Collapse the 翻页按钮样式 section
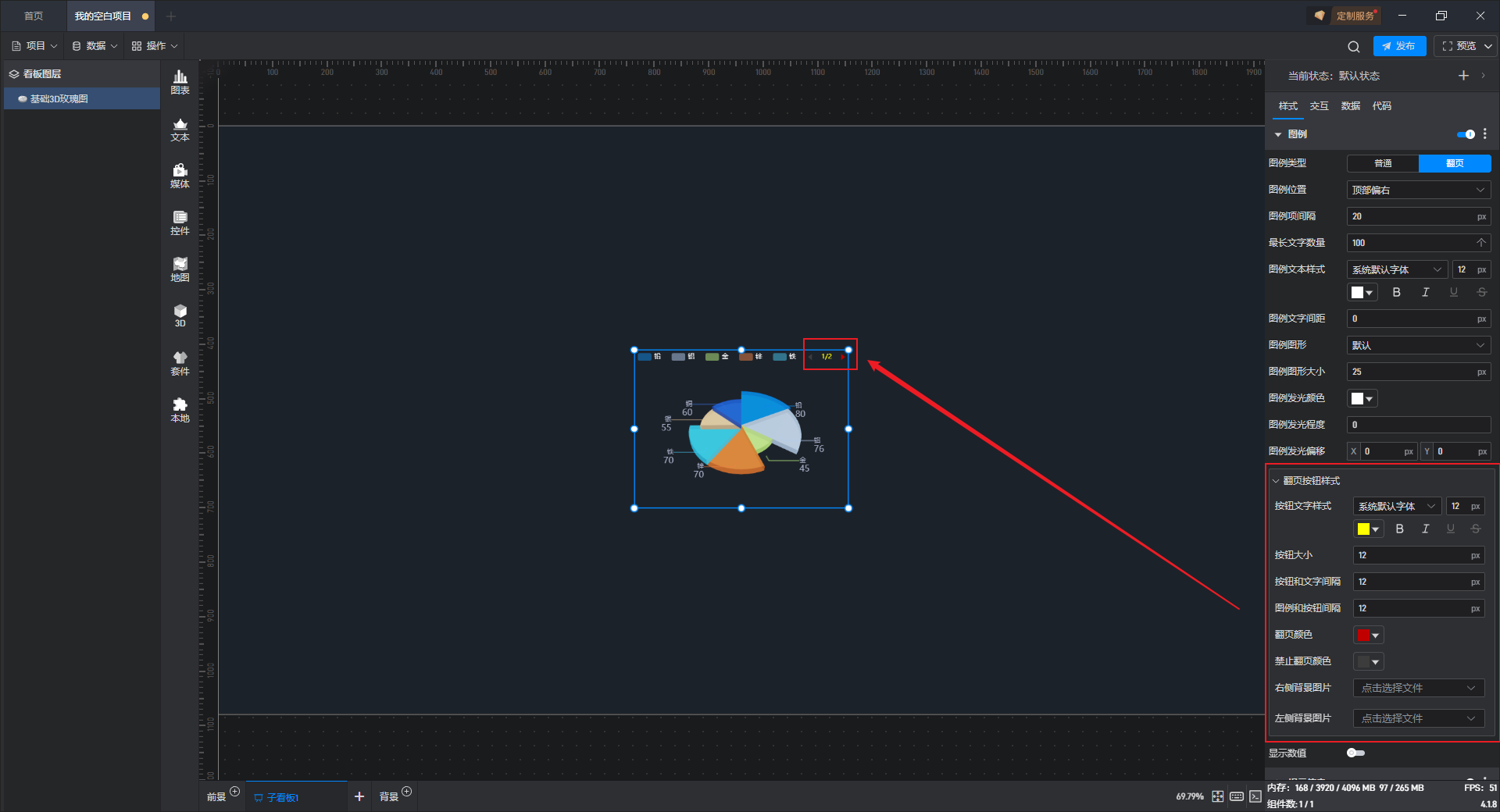The image size is (1500, 812). (x=1276, y=481)
